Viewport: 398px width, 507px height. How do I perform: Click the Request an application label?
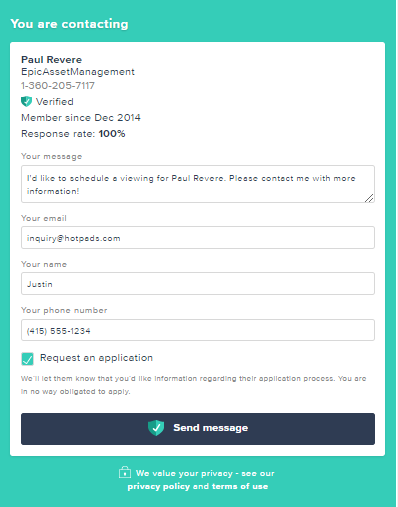[96, 358]
